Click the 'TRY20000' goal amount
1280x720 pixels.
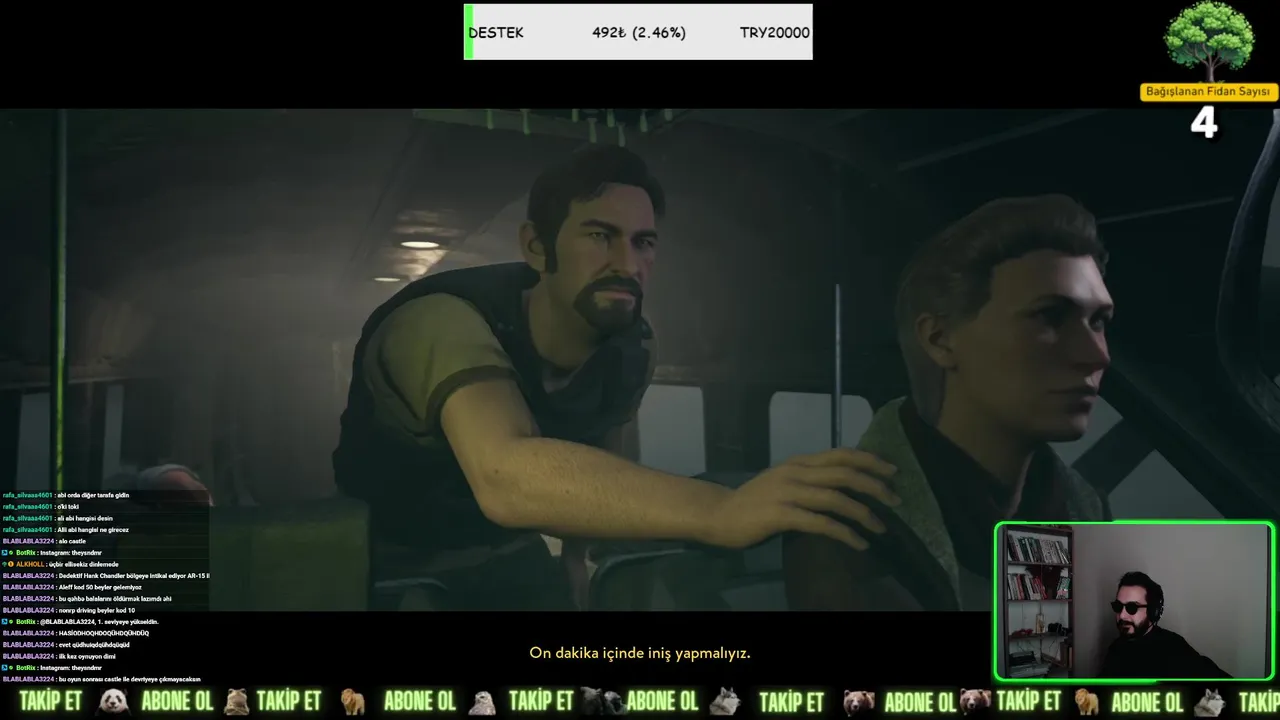774,33
